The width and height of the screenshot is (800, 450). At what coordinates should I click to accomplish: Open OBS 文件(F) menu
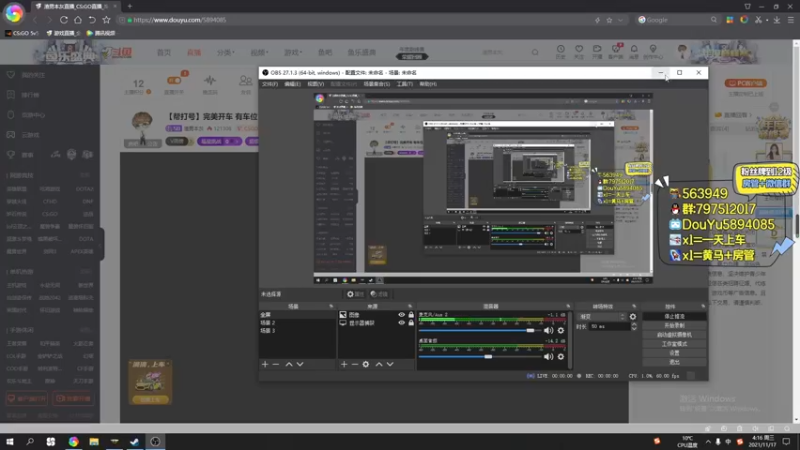click(270, 84)
